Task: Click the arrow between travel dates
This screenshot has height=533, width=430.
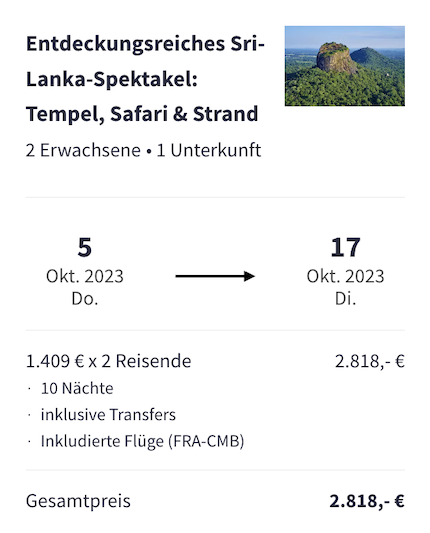Action: click(215, 276)
